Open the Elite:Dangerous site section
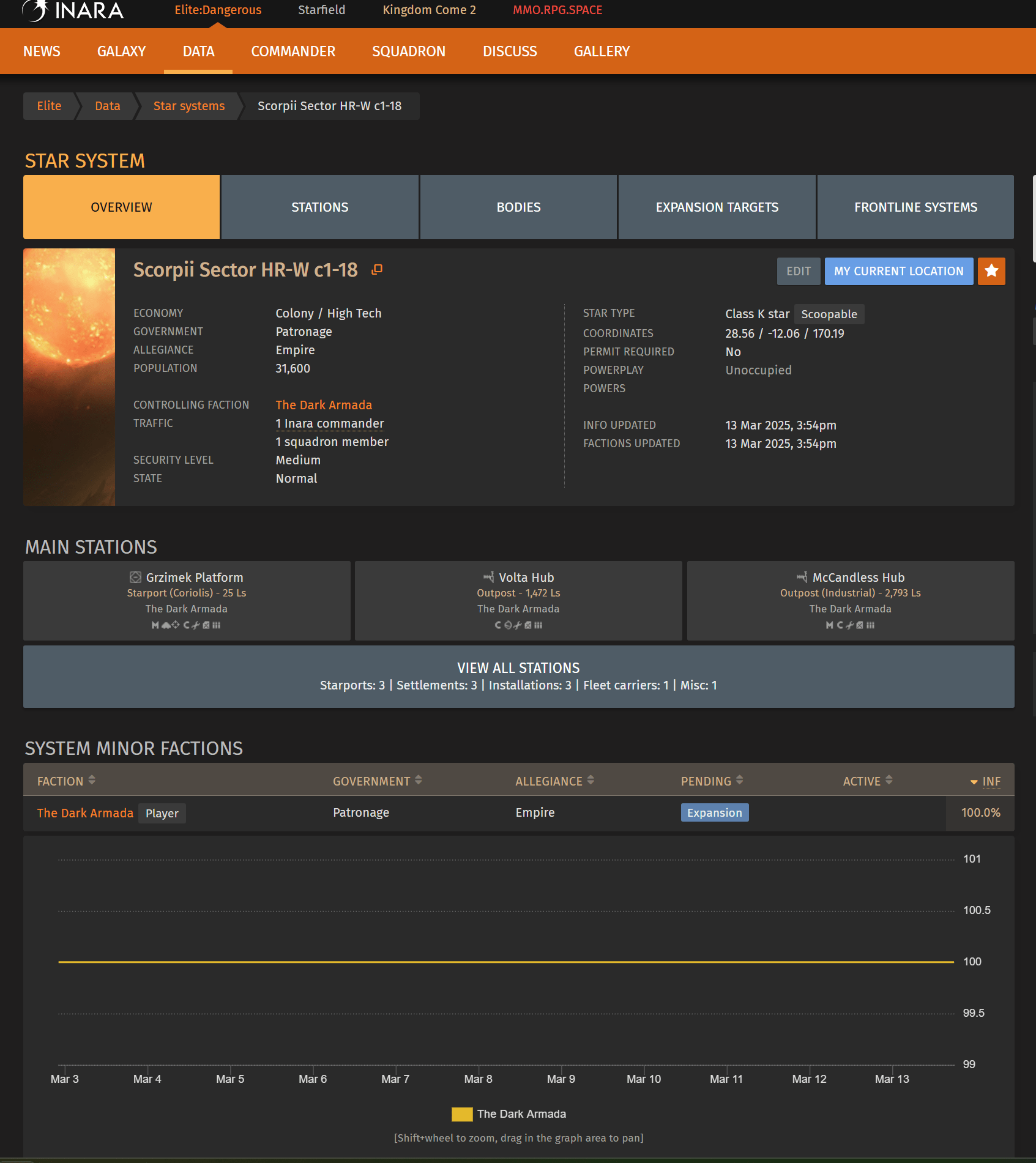The image size is (1036, 1163). pyautogui.click(x=218, y=10)
